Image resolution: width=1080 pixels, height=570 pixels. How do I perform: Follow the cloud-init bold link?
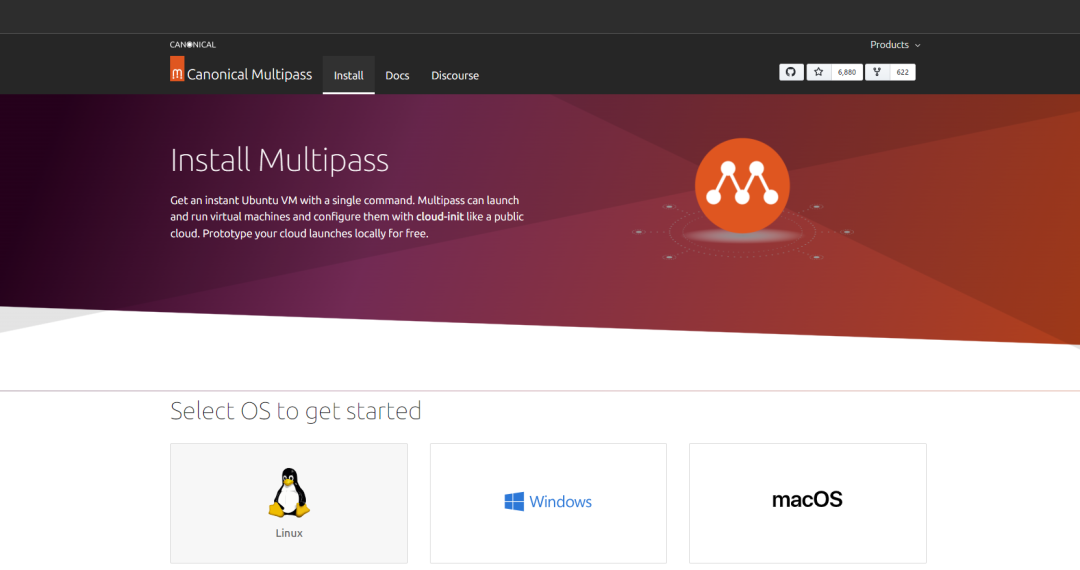[439, 216]
